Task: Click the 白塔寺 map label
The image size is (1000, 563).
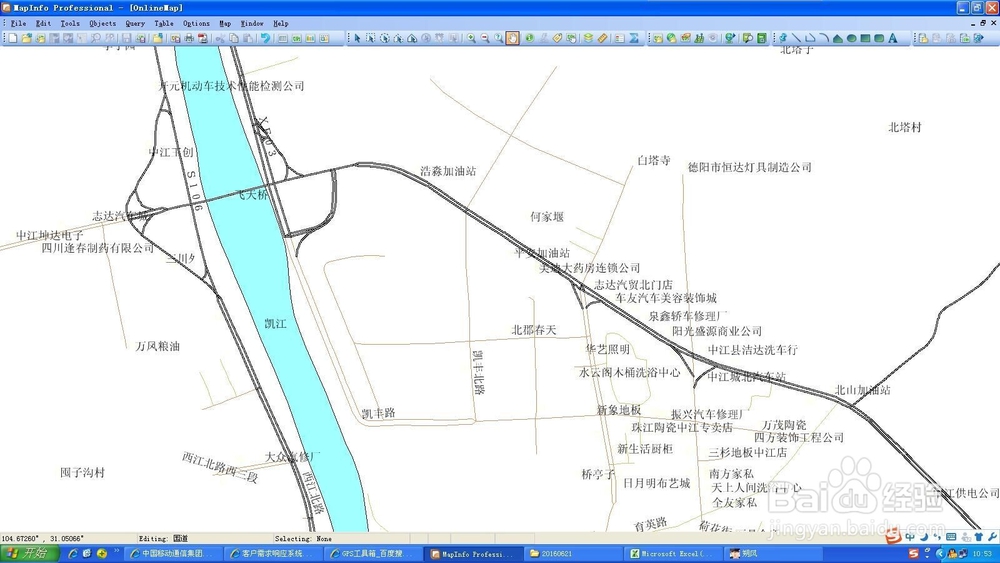Action: click(x=654, y=160)
